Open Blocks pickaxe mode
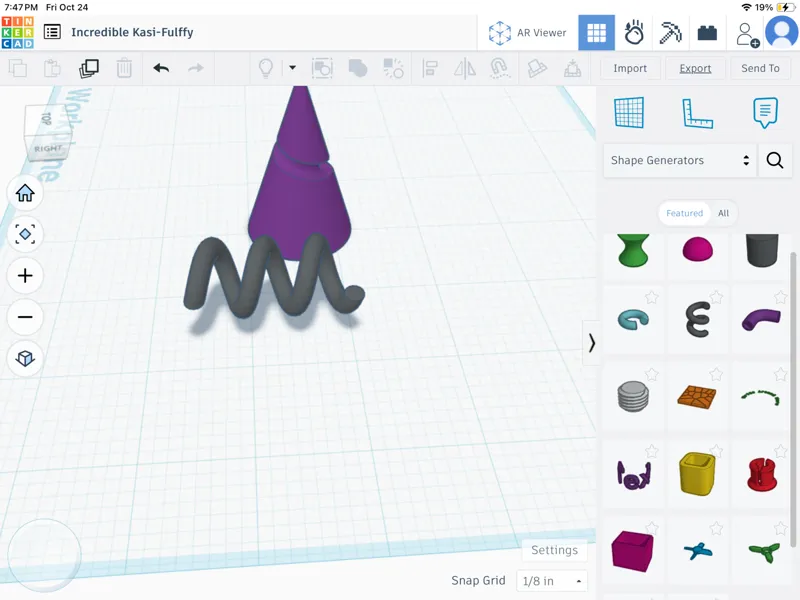800x600 pixels. tap(670, 33)
